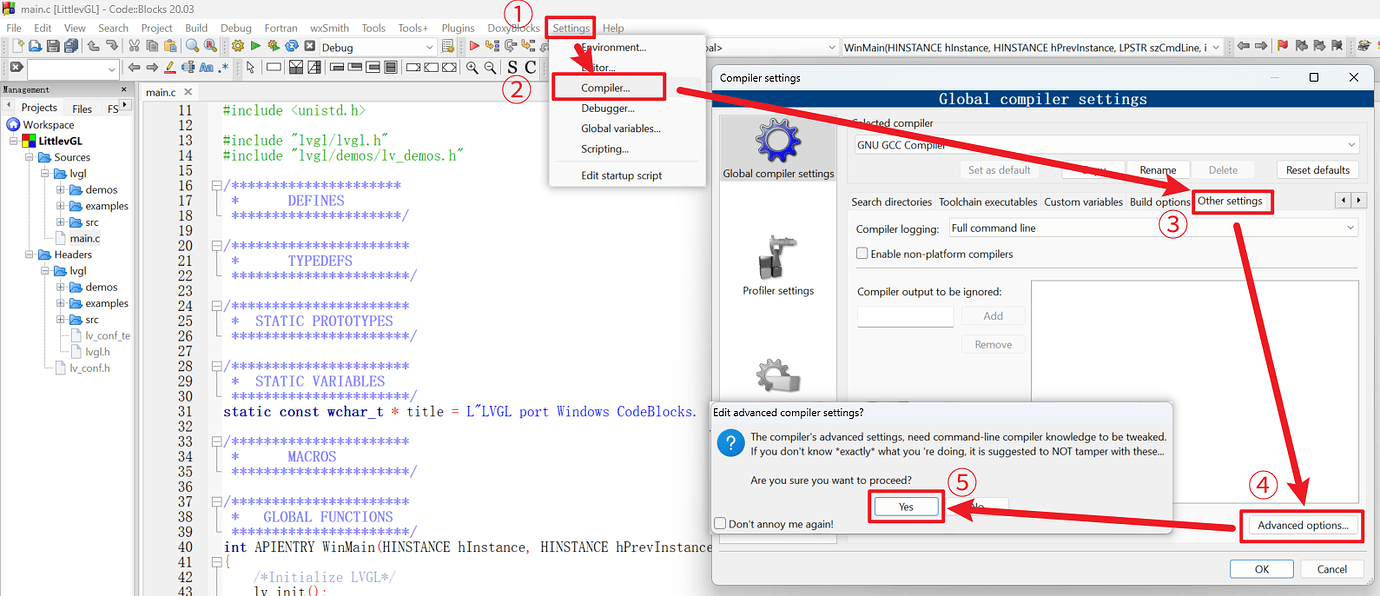Viewport: 1380px width, 596px height.
Task: Open Replace using the highlighted magnifier icon
Action: click(210, 46)
